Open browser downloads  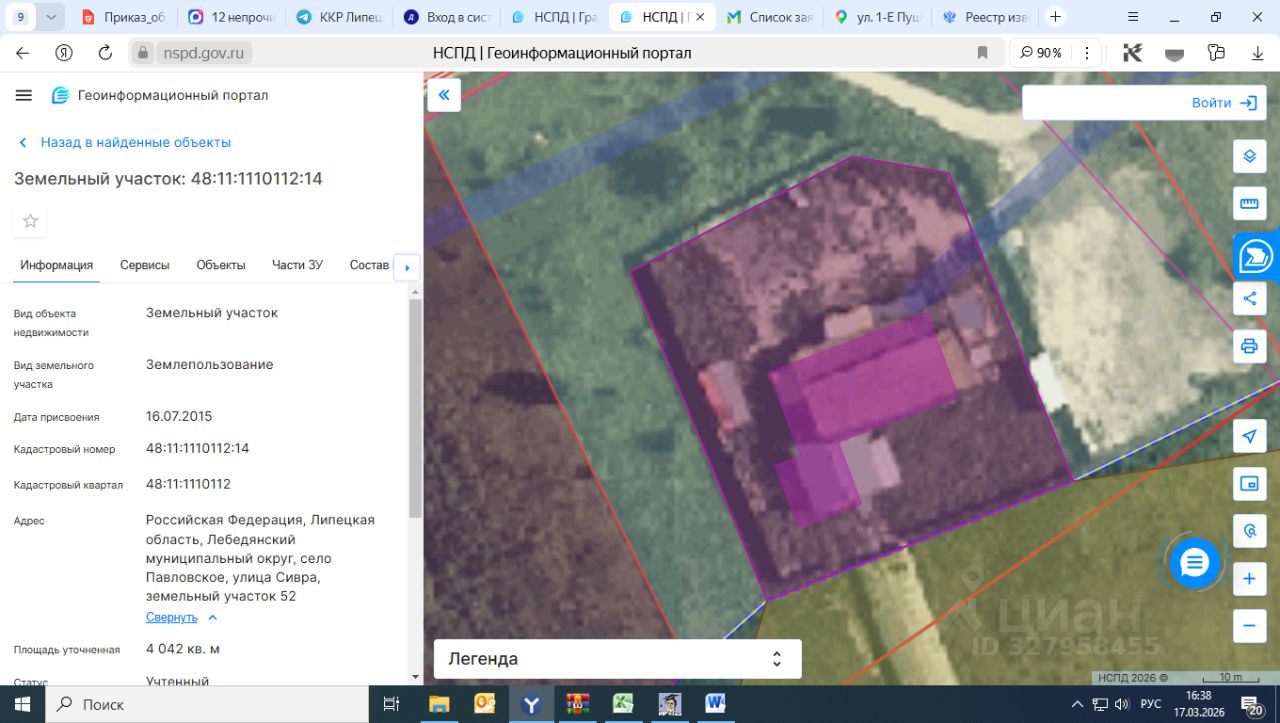(1258, 53)
